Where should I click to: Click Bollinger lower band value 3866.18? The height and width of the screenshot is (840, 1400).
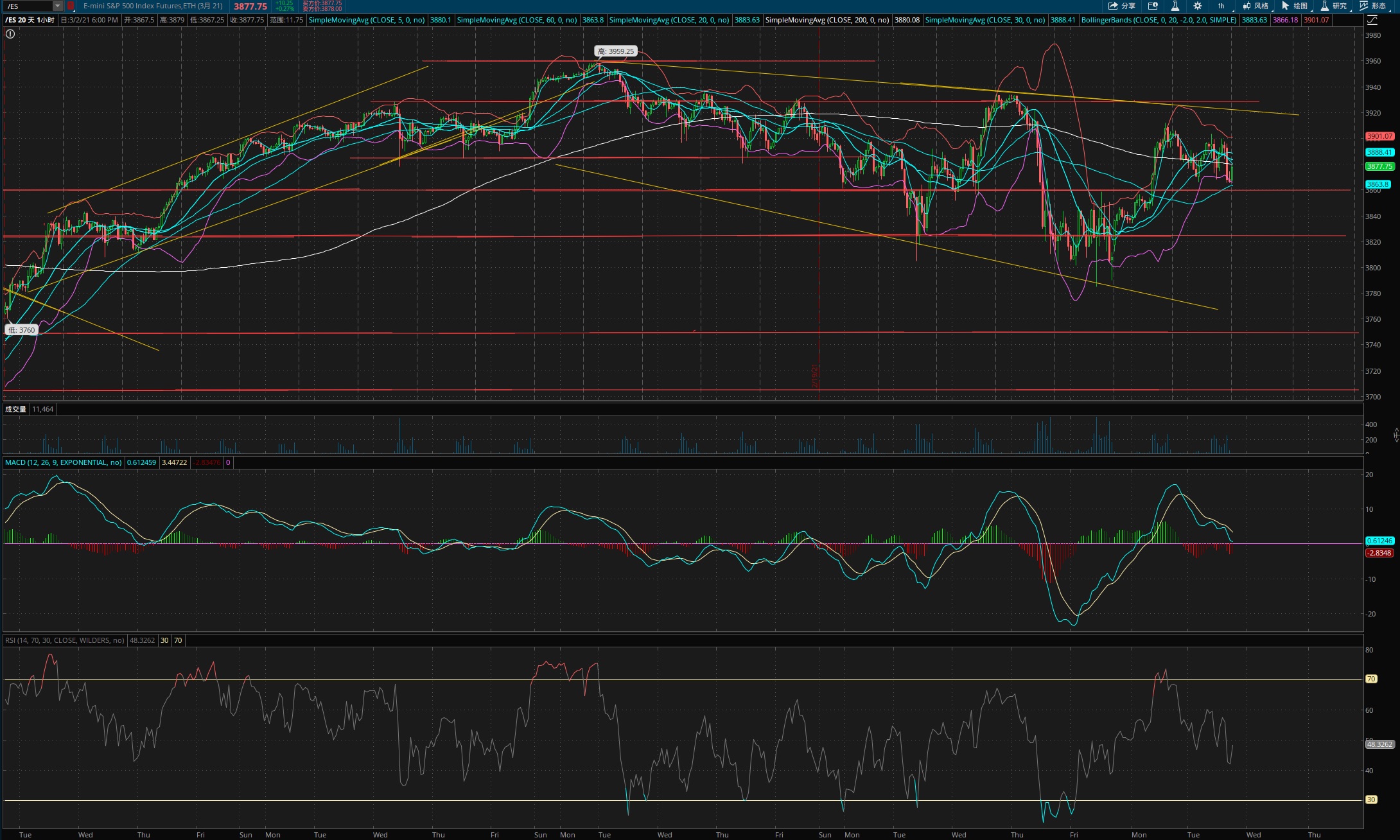(x=1285, y=20)
